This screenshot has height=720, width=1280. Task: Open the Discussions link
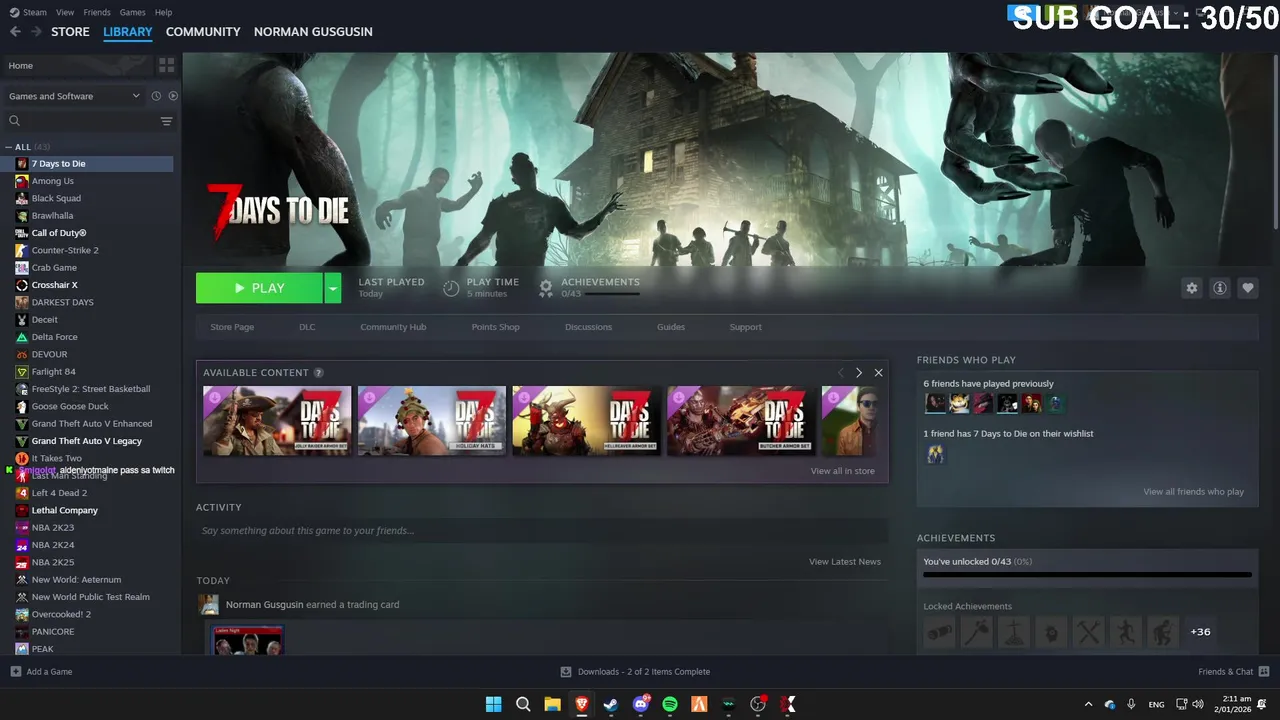tap(588, 327)
